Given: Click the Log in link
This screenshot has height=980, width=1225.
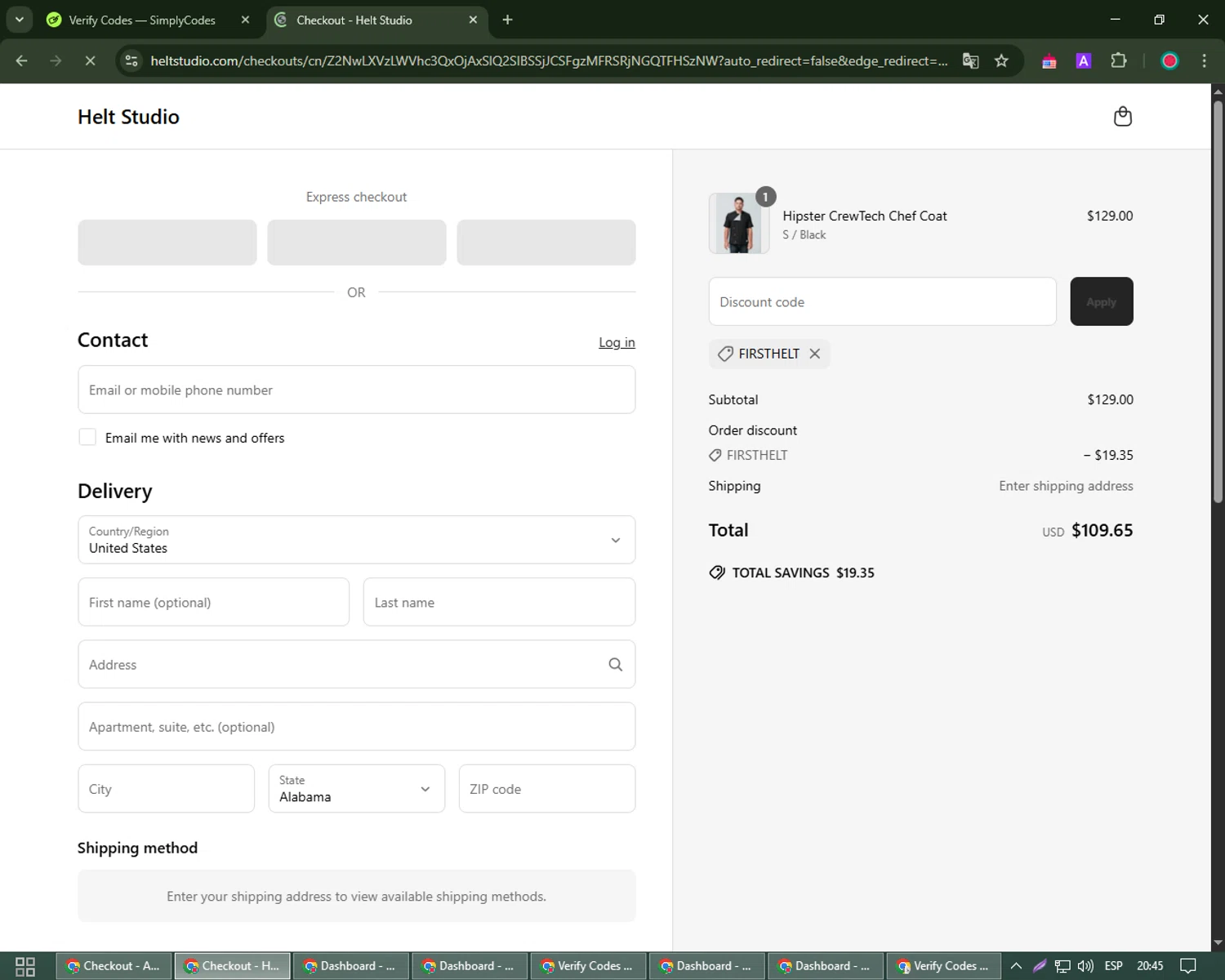Looking at the screenshot, I should (617, 342).
